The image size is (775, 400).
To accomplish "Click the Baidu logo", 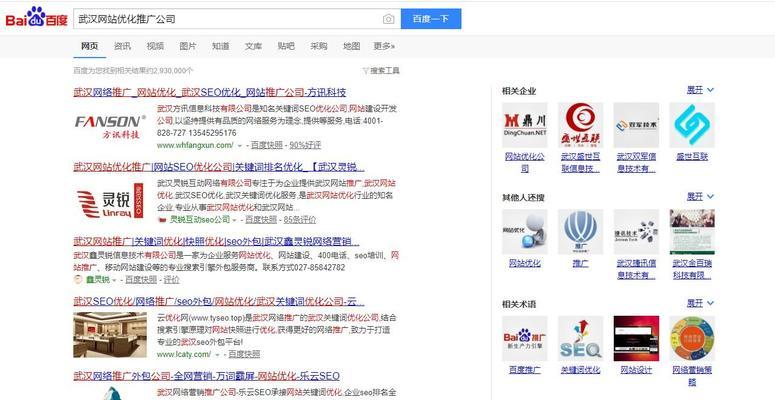I will pos(37,18).
